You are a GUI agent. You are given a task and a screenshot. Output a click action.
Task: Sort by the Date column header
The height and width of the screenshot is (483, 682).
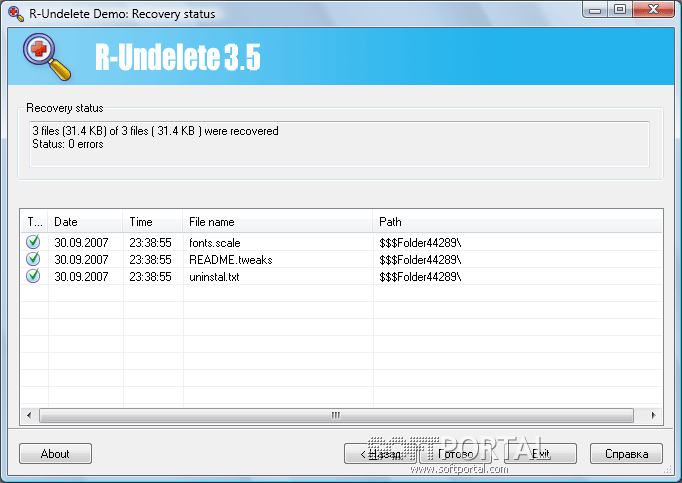(85, 222)
